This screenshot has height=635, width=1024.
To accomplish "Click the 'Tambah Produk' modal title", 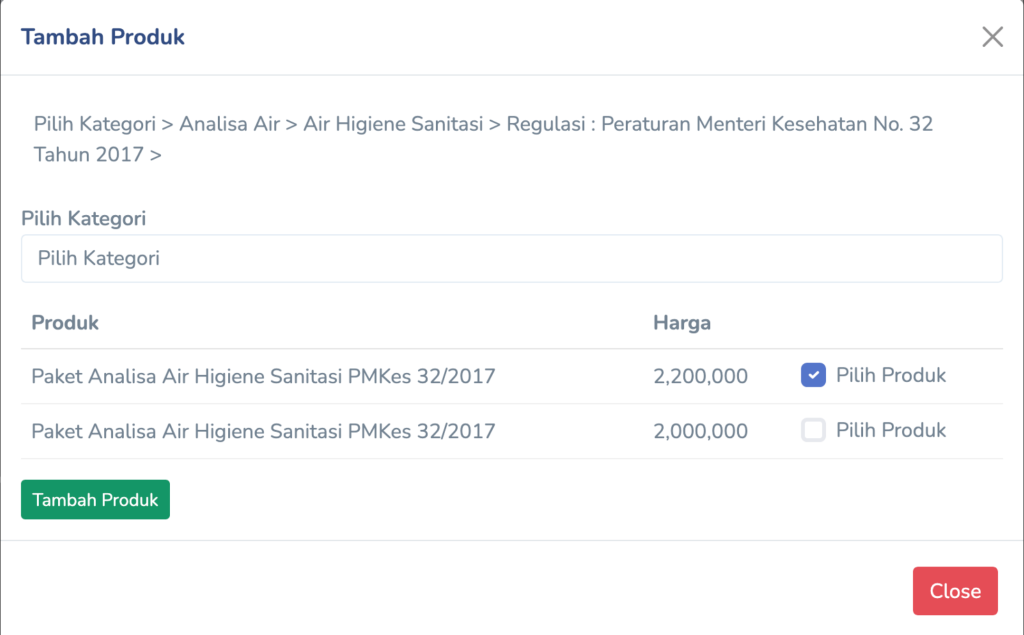I will click(103, 37).
